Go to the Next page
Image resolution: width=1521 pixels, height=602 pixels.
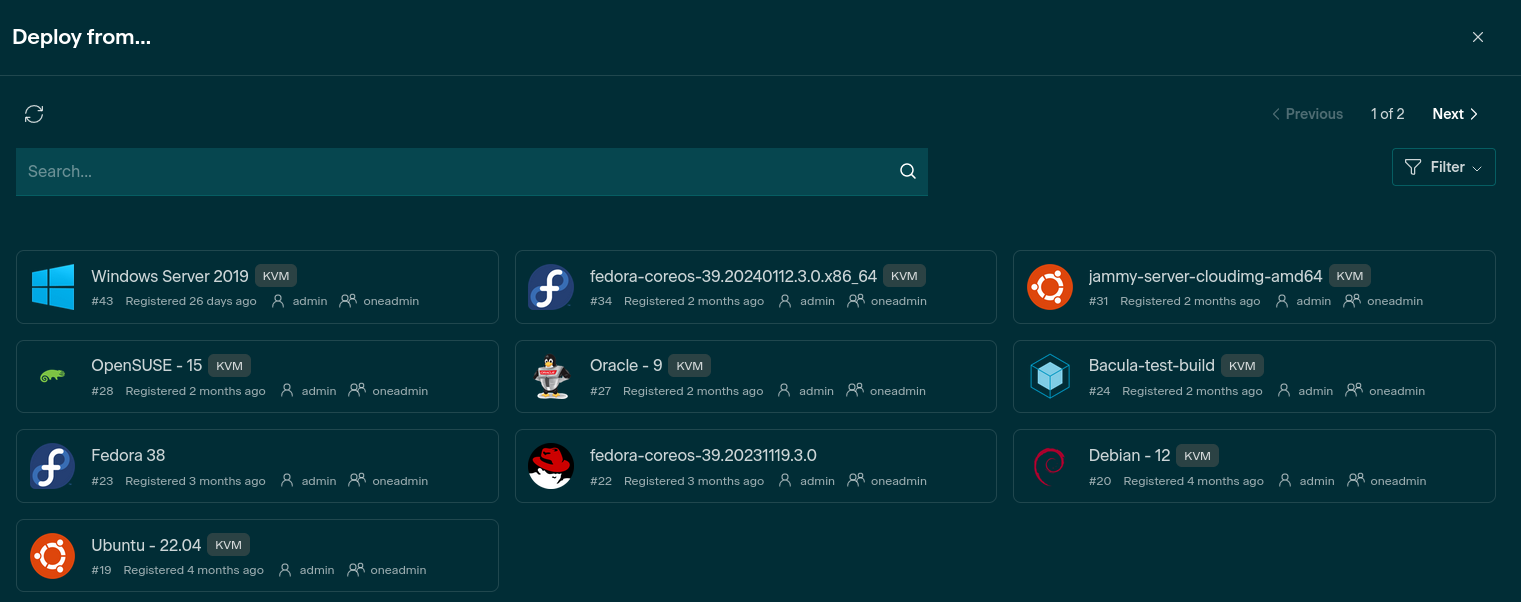[x=1454, y=114]
